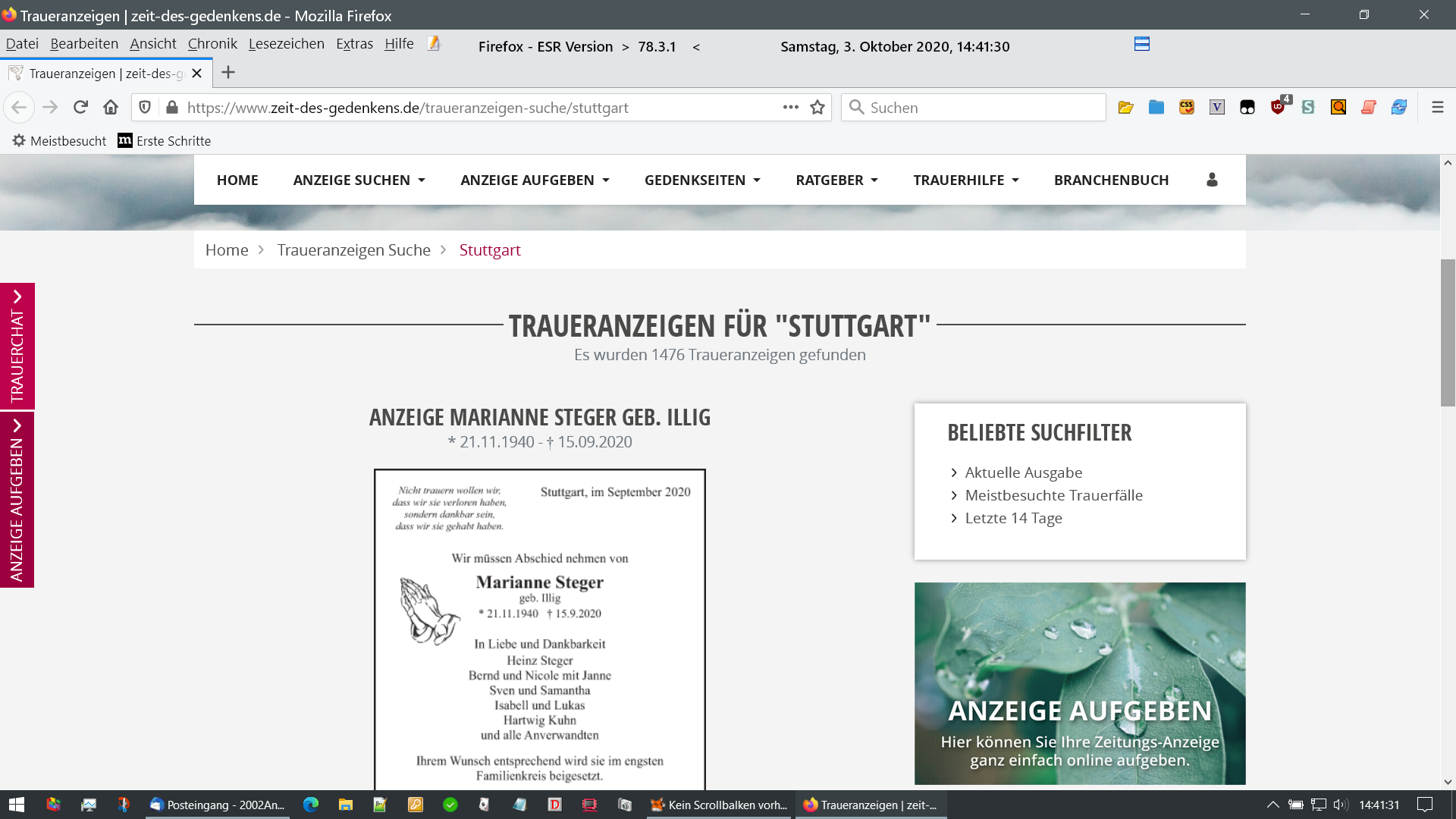Open the Windows Start menu

coord(17,805)
